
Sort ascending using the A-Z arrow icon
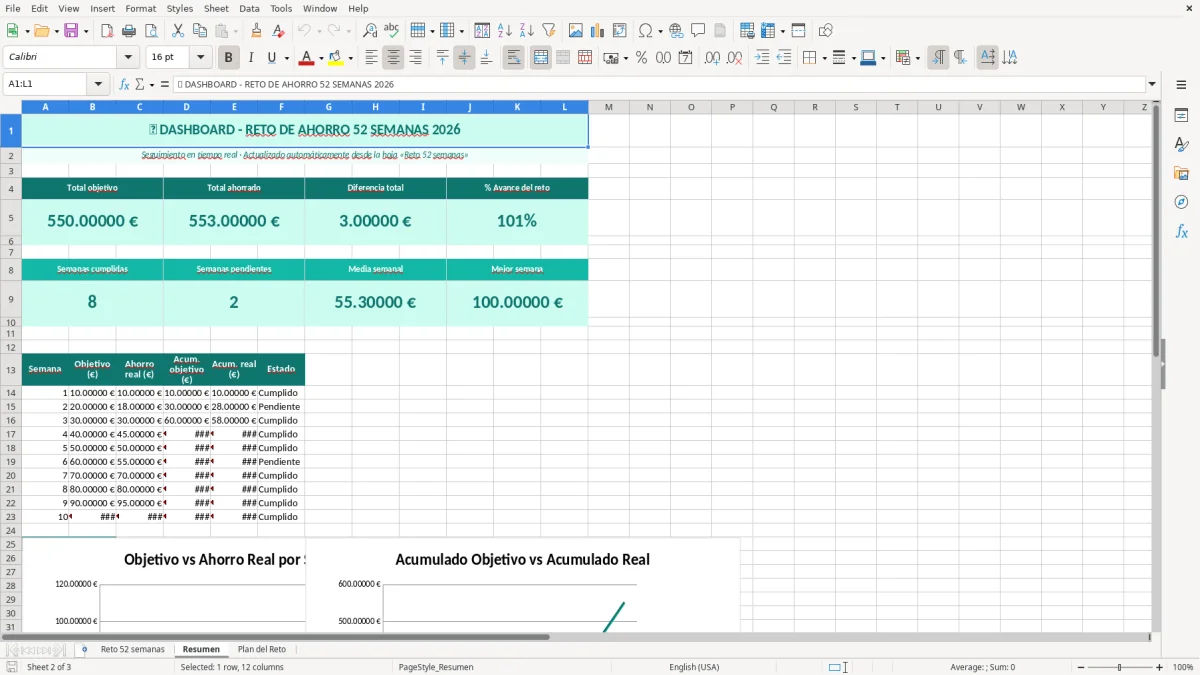coord(505,31)
